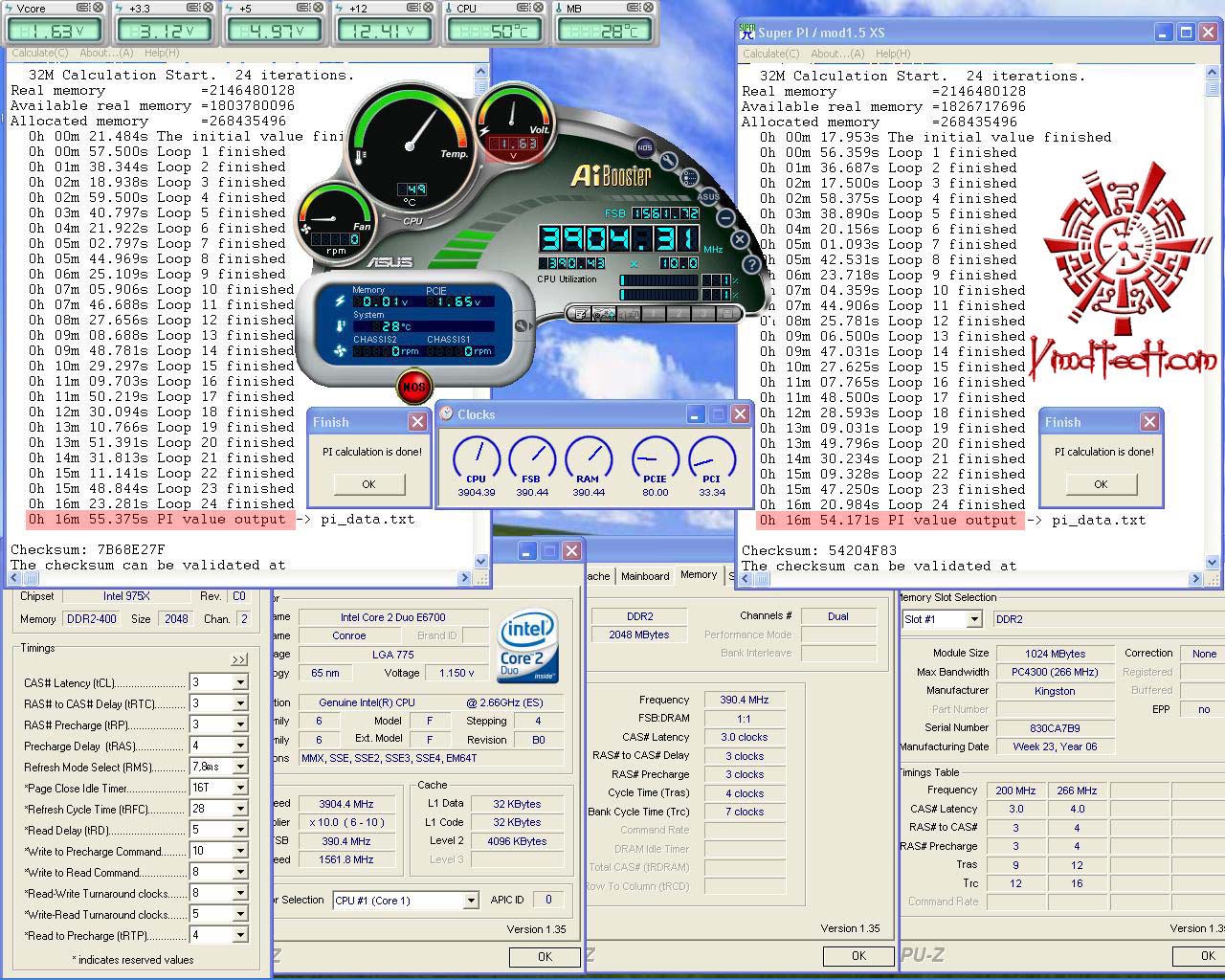Image resolution: width=1225 pixels, height=980 pixels.
Task: Open the Slot #1 memory slot dropdown
Action: pyautogui.click(x=973, y=619)
